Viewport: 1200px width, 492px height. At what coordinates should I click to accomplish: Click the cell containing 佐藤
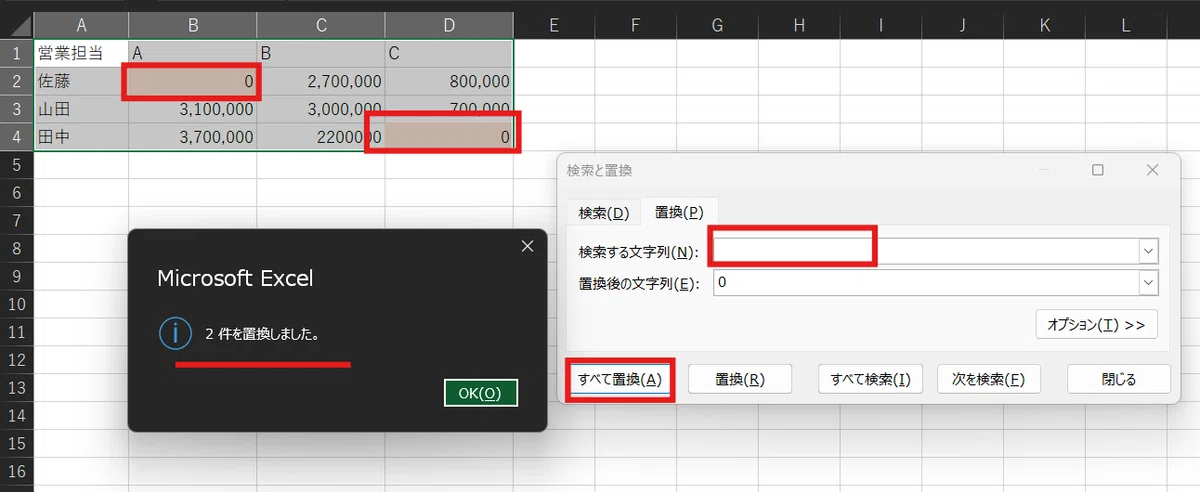tap(81, 81)
